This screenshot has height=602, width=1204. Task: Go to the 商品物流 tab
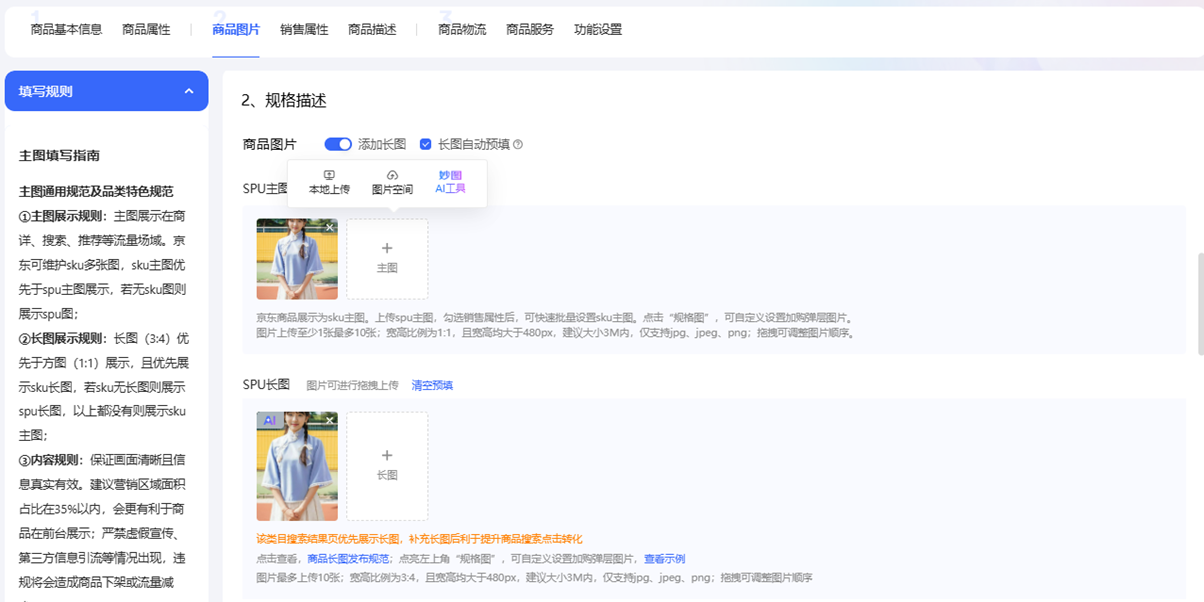click(462, 30)
